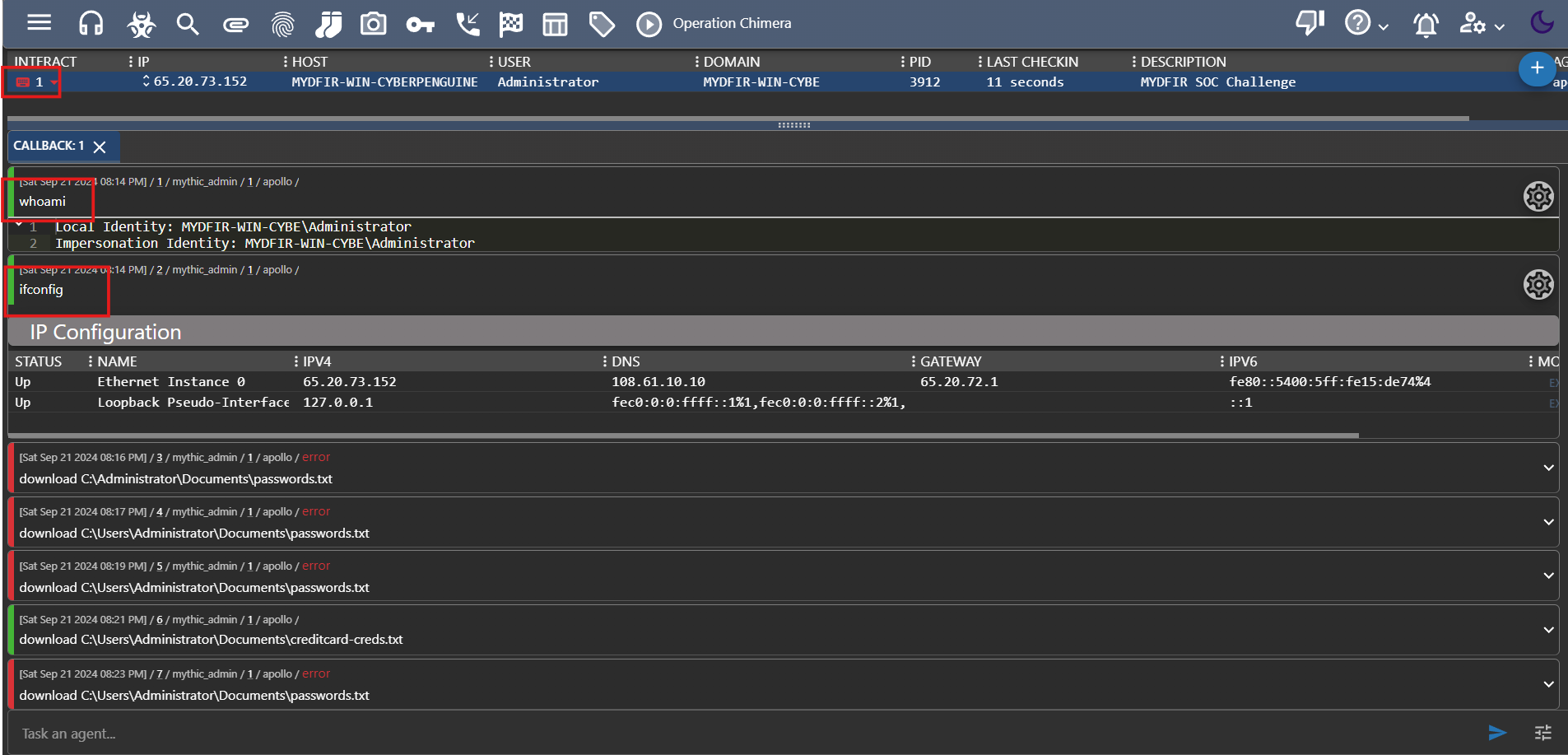This screenshot has height=755, width=1568.
Task: Click the PID column header
Action: pyautogui.click(x=920, y=62)
